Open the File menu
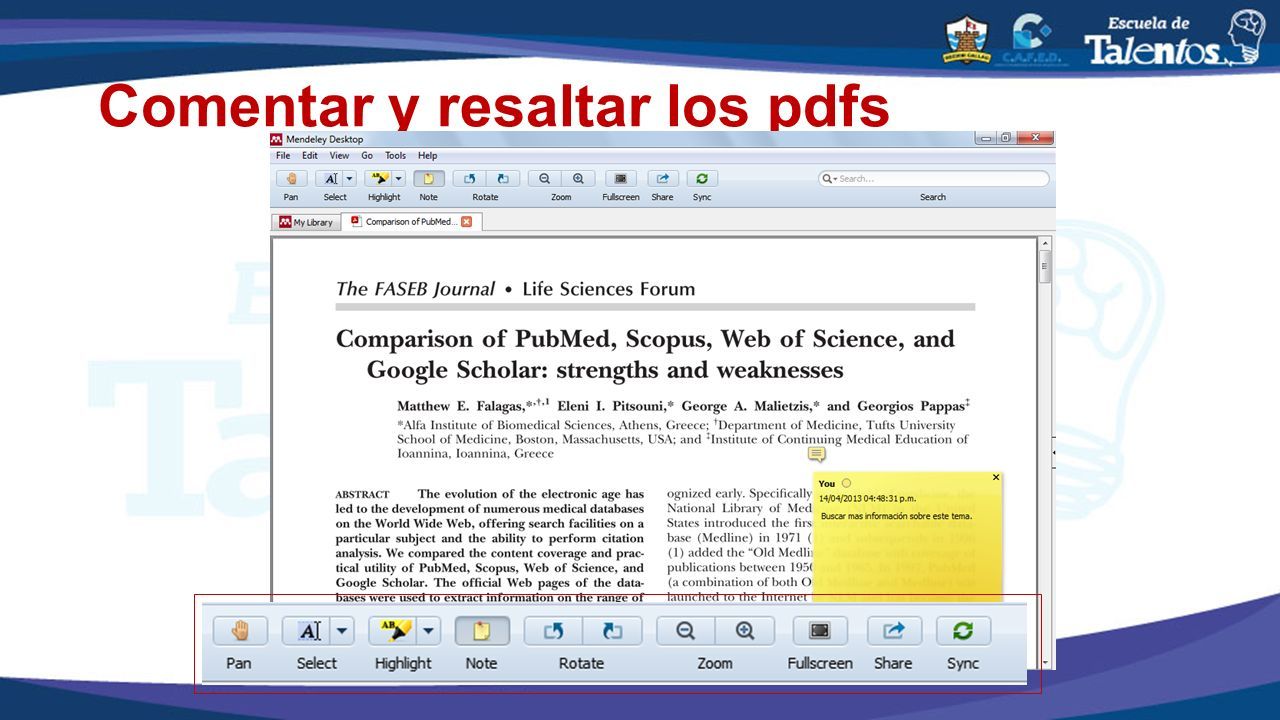 283,156
